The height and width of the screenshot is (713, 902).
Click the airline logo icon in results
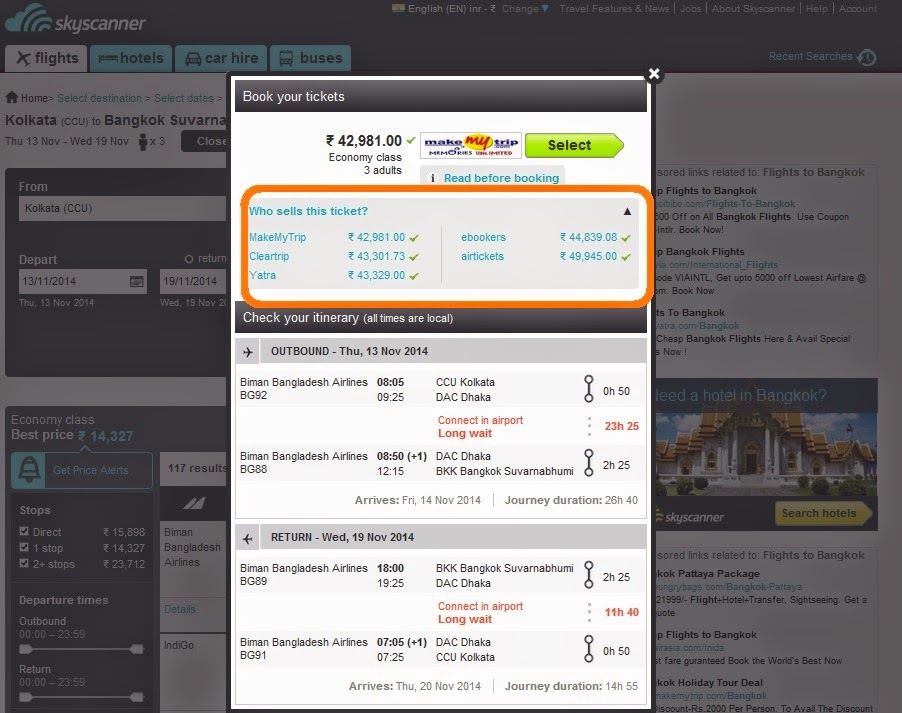pyautogui.click(x=194, y=504)
